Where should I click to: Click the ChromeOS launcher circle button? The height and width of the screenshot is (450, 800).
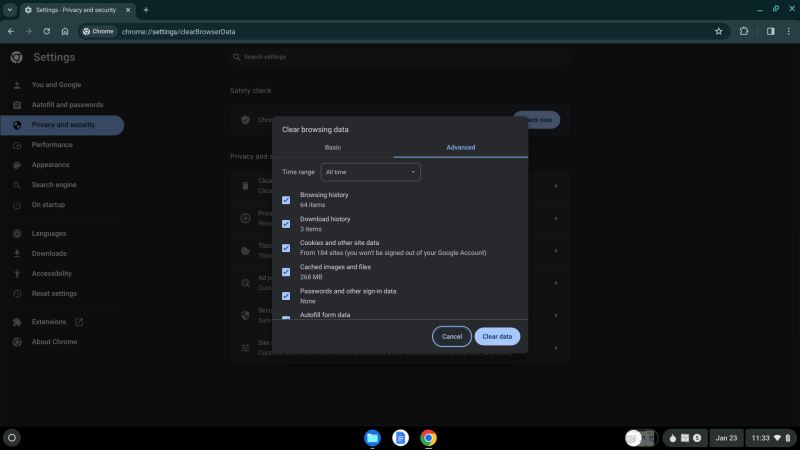(x=12, y=438)
